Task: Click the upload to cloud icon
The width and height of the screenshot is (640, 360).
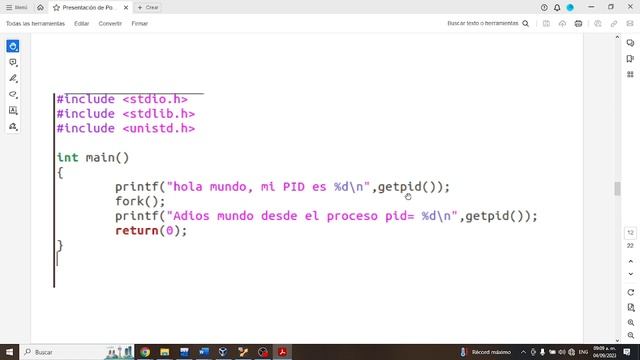Action: click(562, 24)
